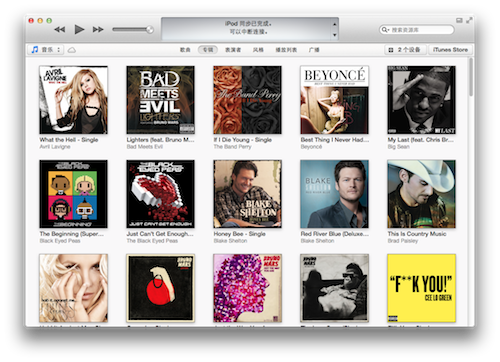Click the iCloud cloud icon
Screen dimensions: 500x362
[72, 50]
